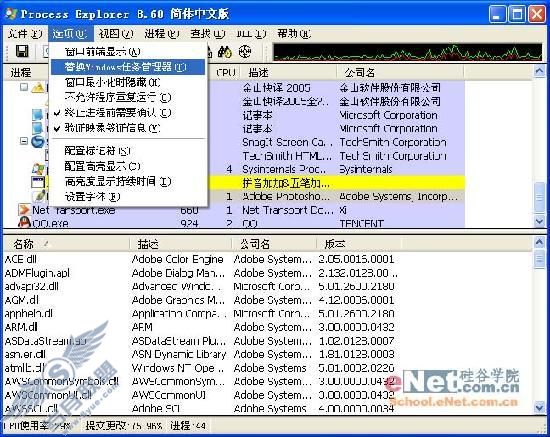Click the binoculars find toolbar icon
This screenshot has width=550, height=437.
pyautogui.click(x=225, y=52)
